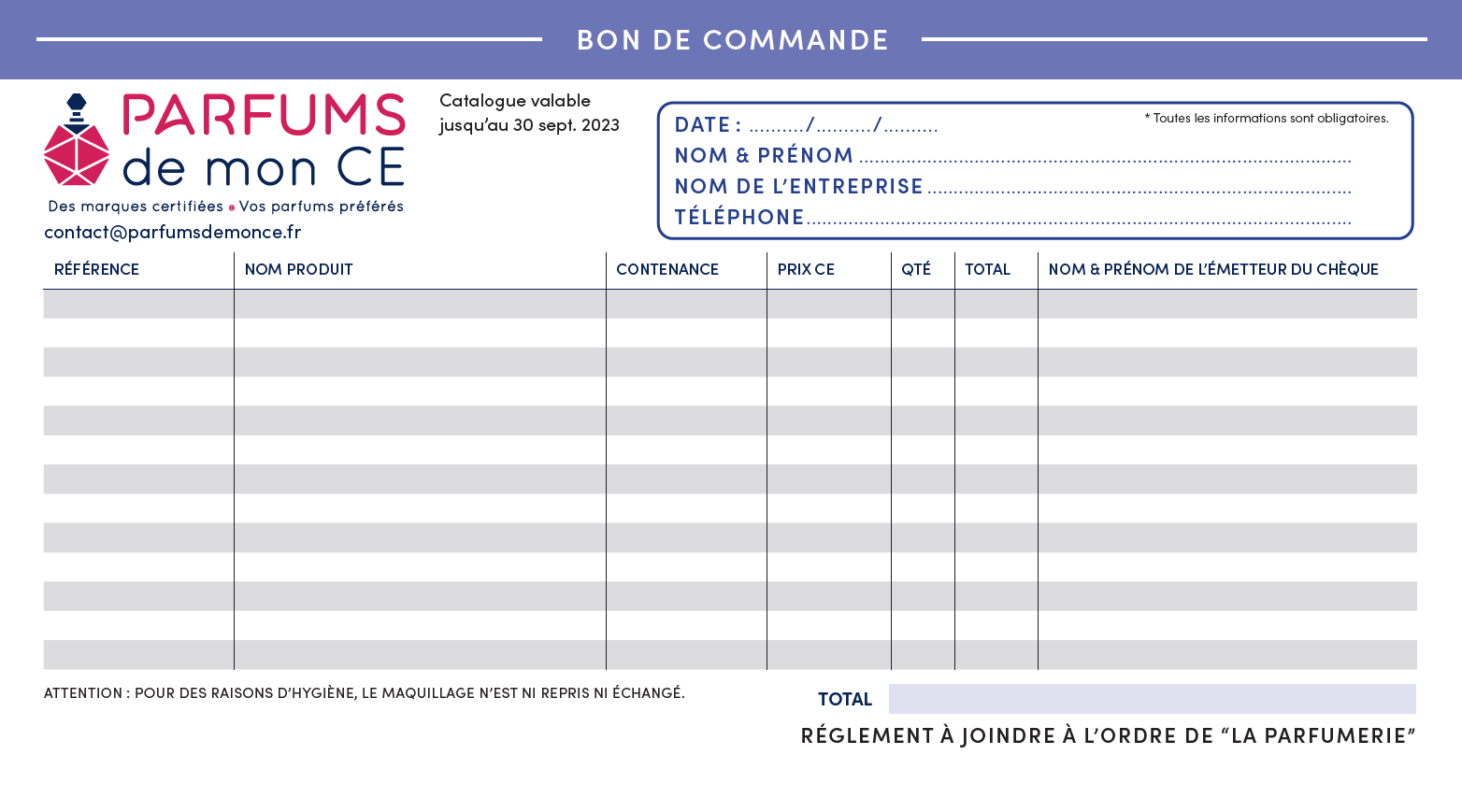
Task: Click the RÉFÉRENCE column header
Action: (x=96, y=270)
